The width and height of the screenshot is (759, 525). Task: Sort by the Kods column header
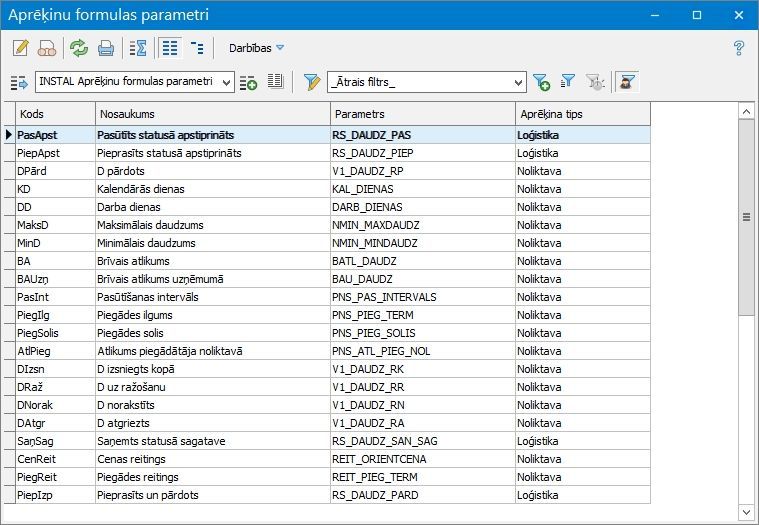pos(56,114)
